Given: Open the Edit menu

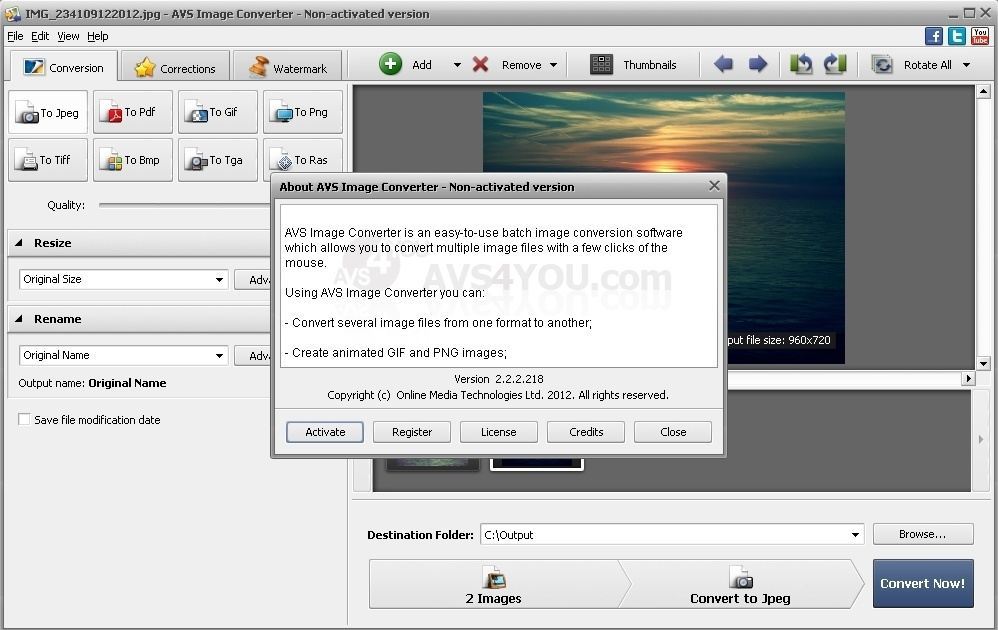Looking at the screenshot, I should [x=40, y=36].
